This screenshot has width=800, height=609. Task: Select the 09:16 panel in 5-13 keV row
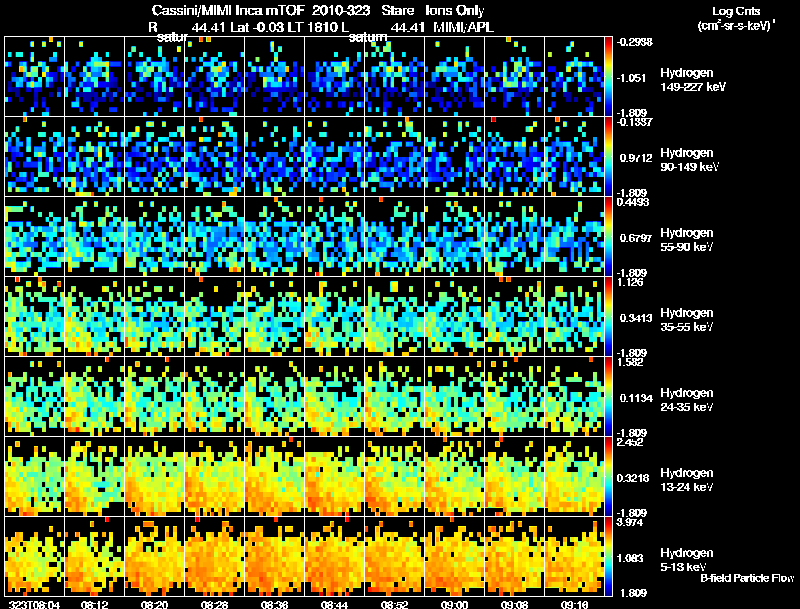[x=574, y=556]
